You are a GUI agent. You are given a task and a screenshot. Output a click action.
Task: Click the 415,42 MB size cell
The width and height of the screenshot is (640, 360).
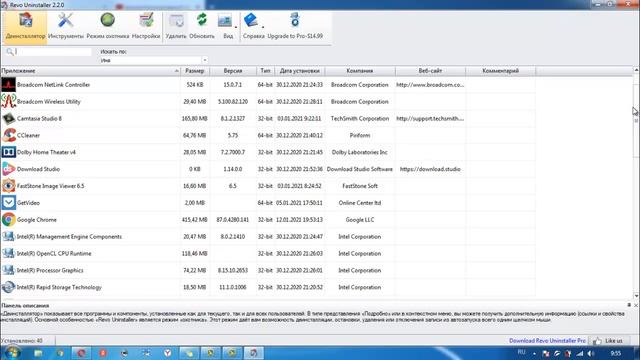[195, 220]
